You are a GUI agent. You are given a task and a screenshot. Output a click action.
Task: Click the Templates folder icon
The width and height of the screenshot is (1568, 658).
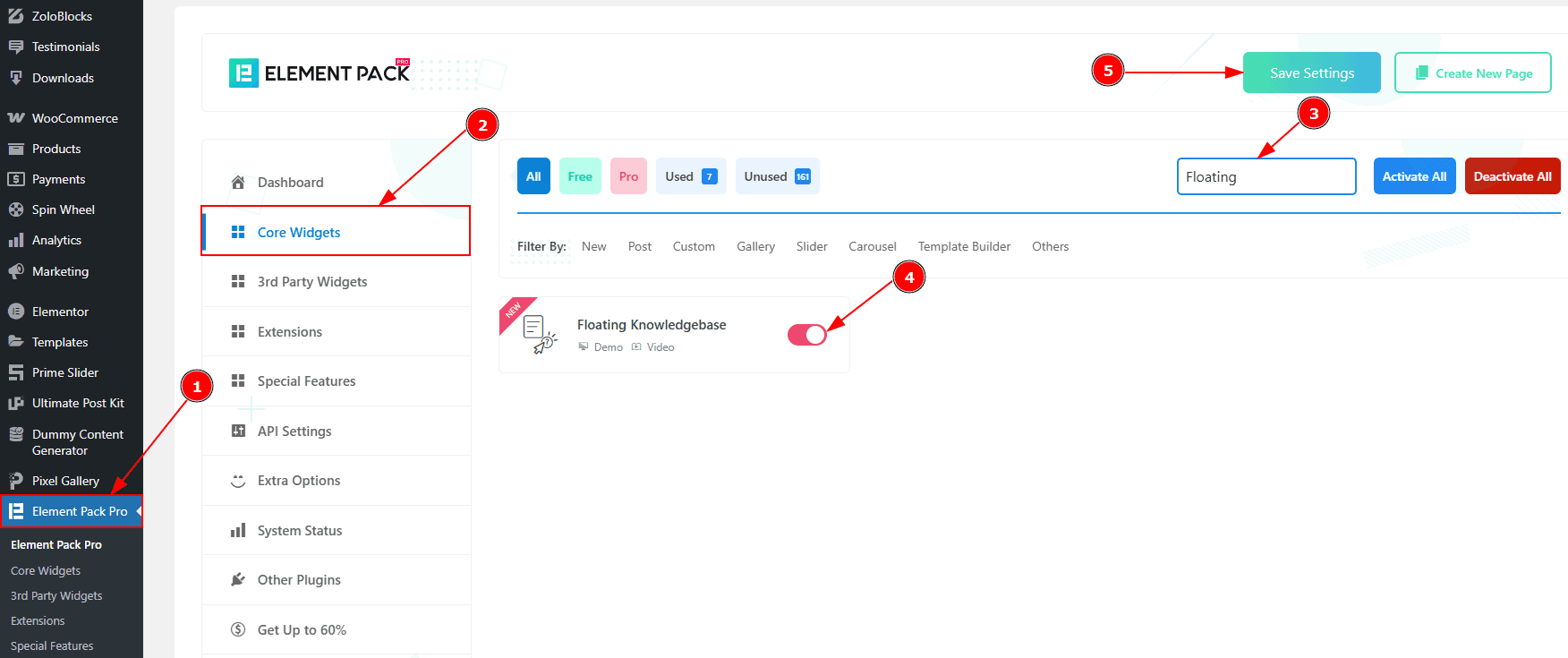[16, 342]
